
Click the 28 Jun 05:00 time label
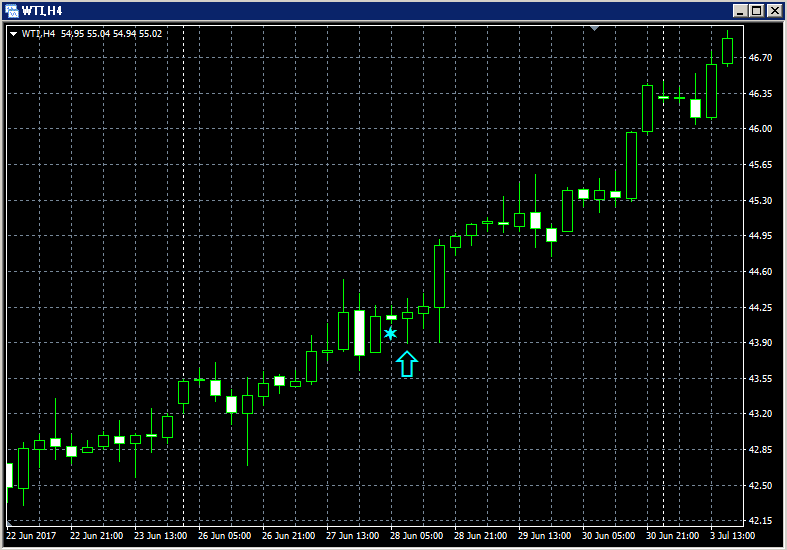coord(417,535)
